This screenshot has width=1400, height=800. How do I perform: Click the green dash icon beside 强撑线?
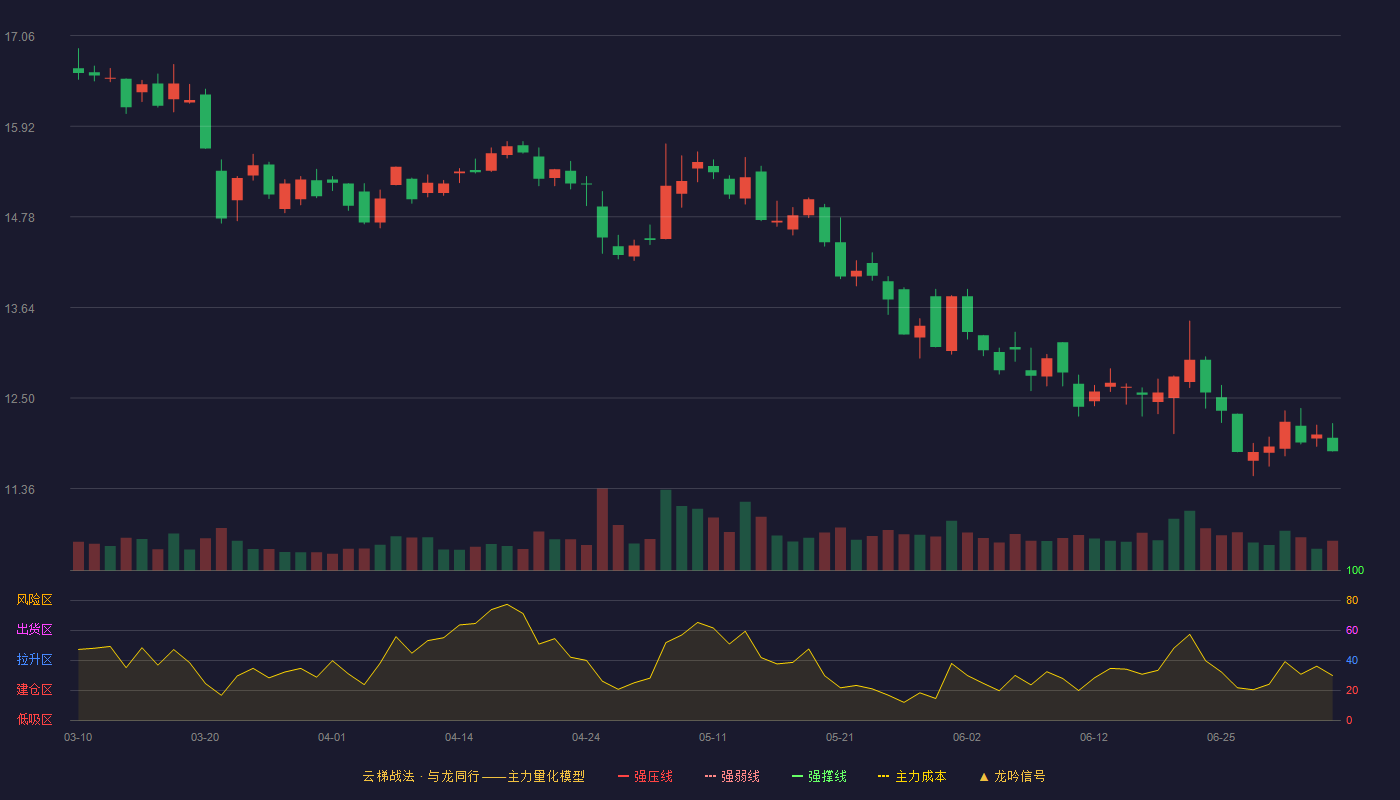click(x=798, y=776)
